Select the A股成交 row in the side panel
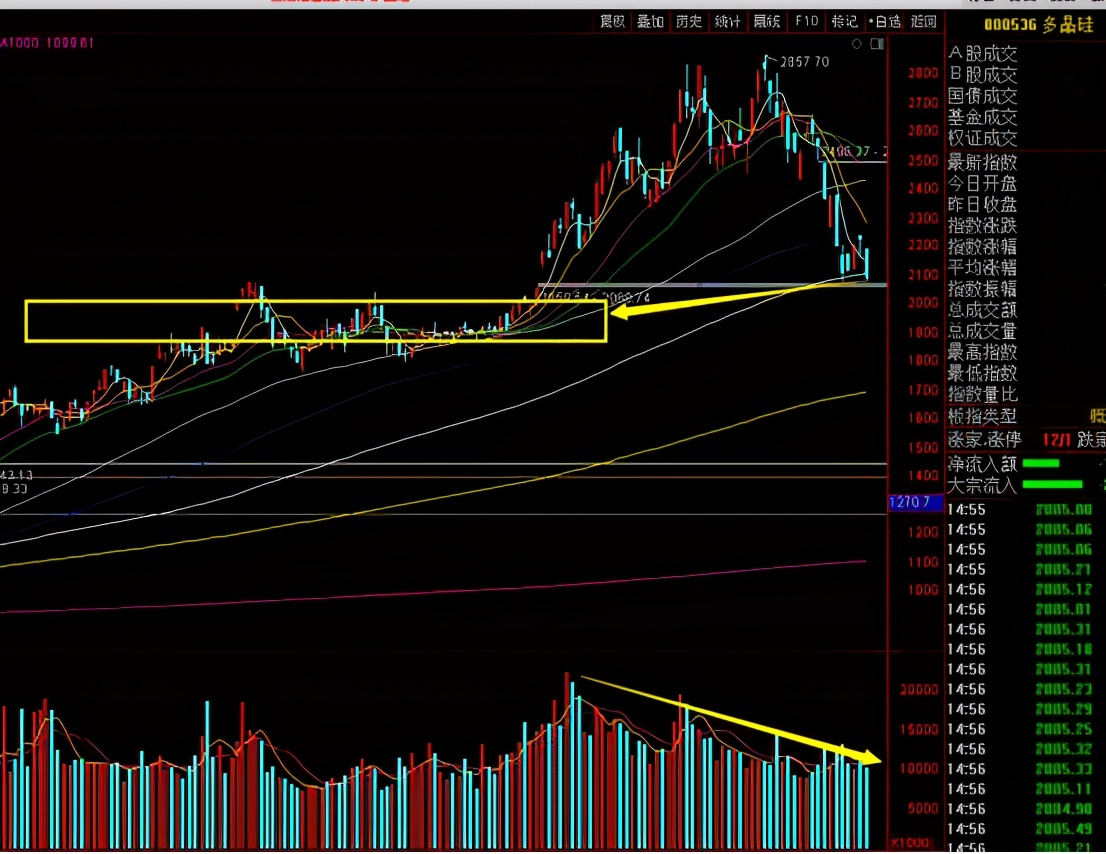The height and width of the screenshot is (854, 1106). click(x=983, y=53)
